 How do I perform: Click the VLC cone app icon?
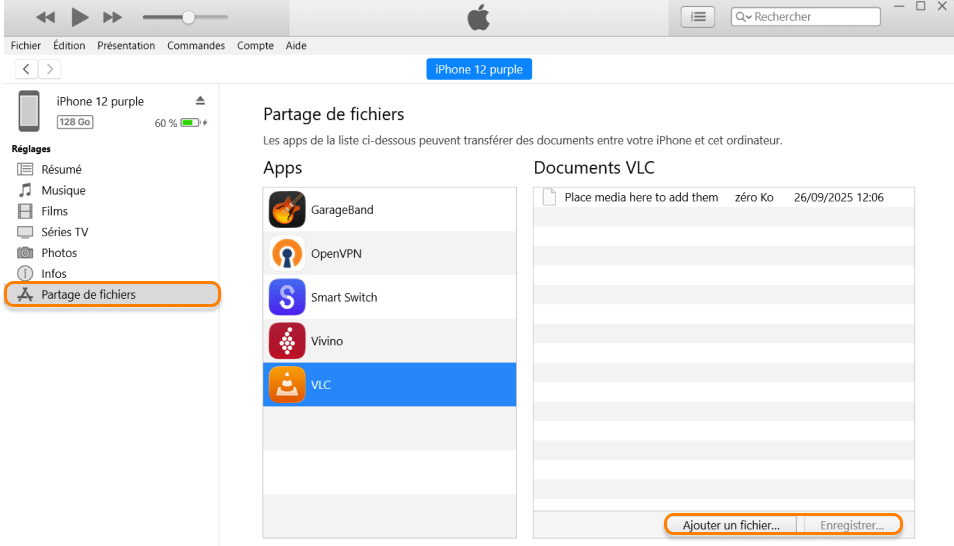287,385
